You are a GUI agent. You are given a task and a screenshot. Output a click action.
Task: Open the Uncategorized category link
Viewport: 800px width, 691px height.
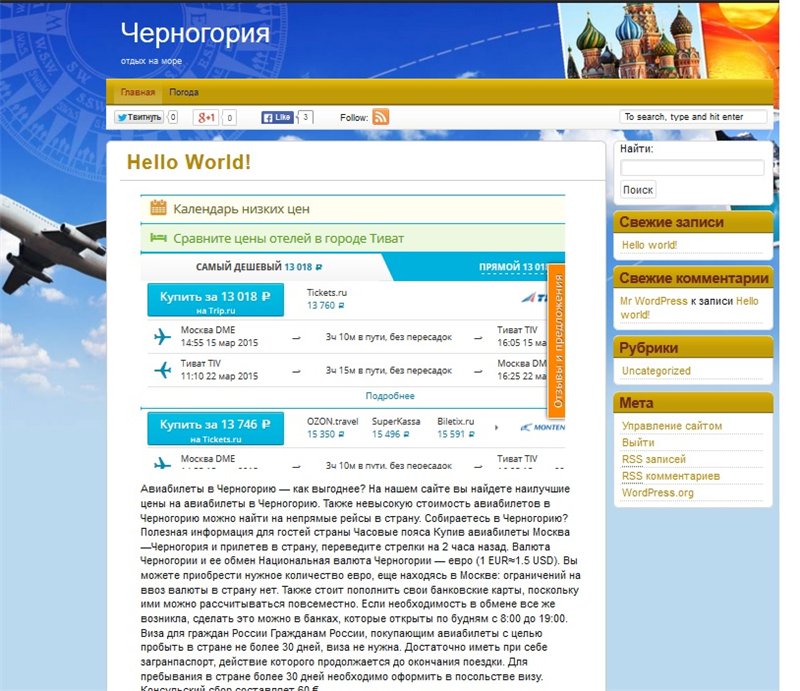point(656,371)
